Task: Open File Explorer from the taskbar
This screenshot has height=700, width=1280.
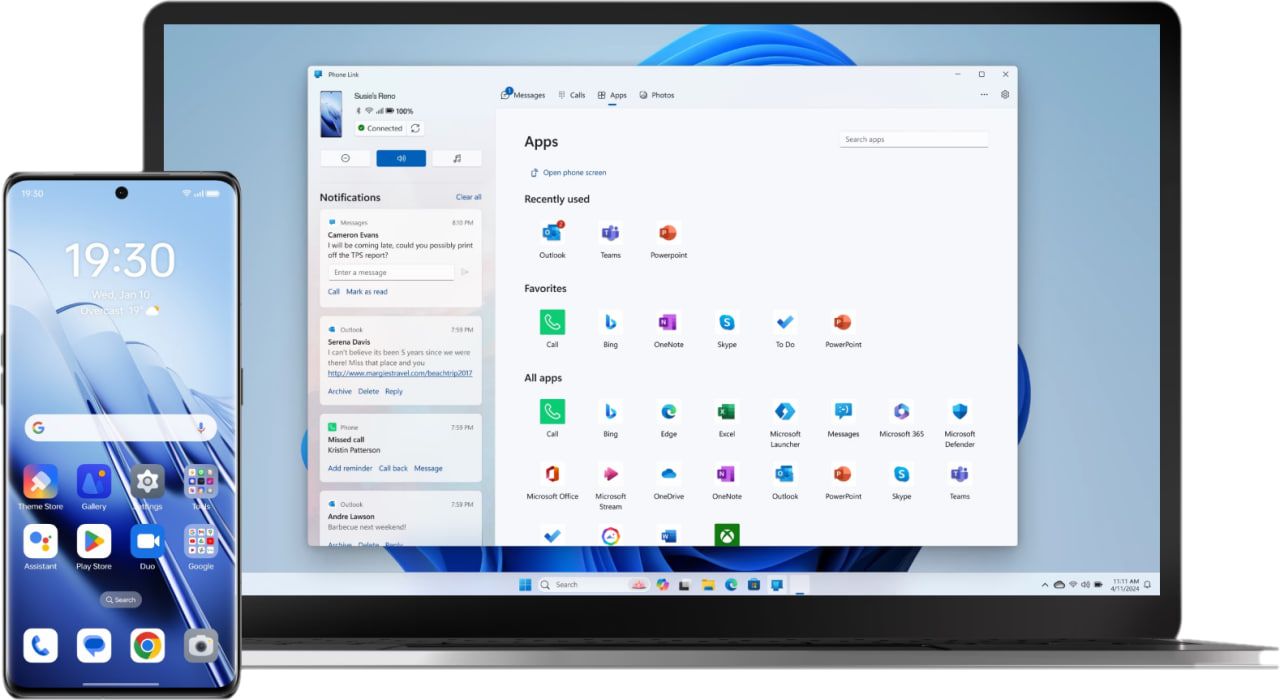Action: click(707, 584)
